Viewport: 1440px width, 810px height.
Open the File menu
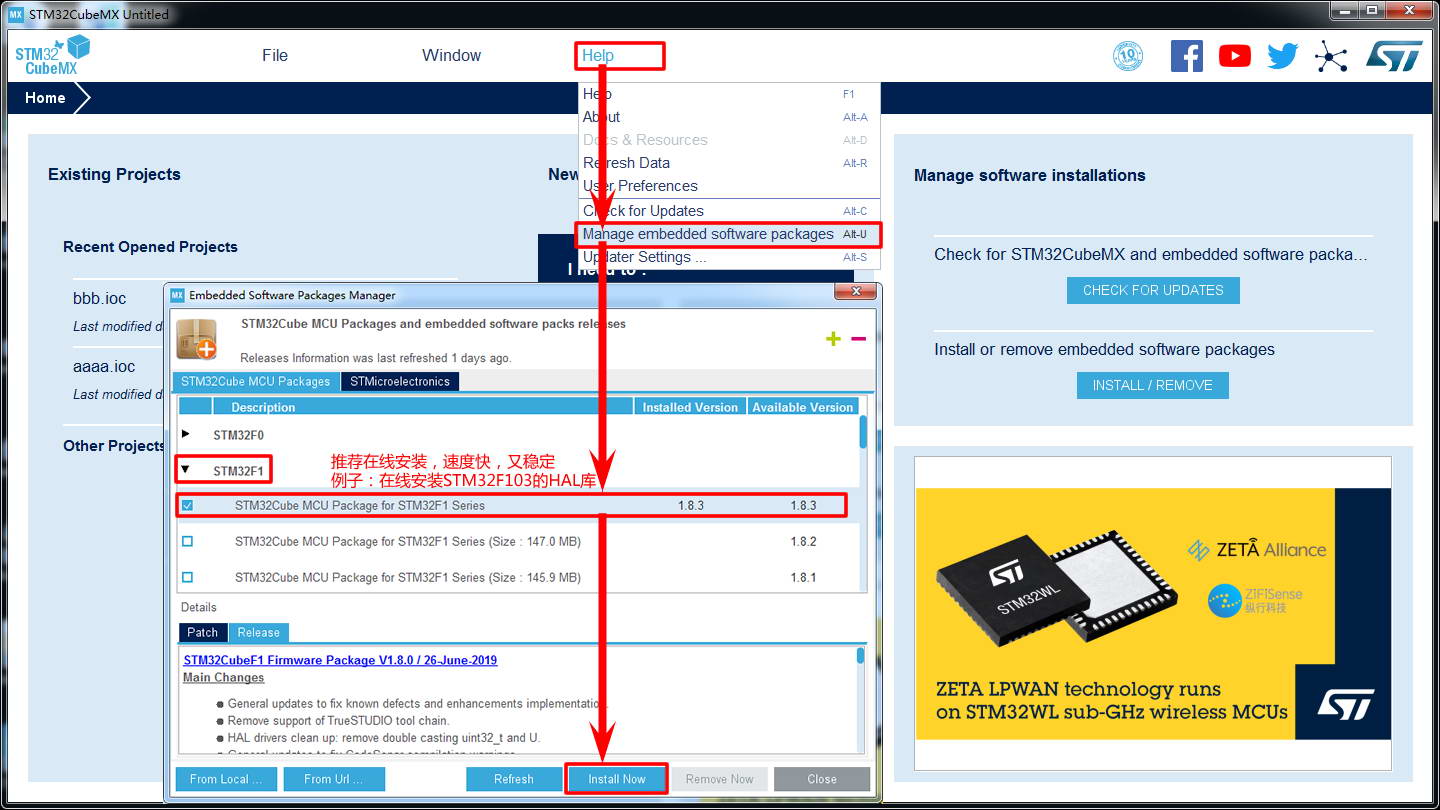275,56
